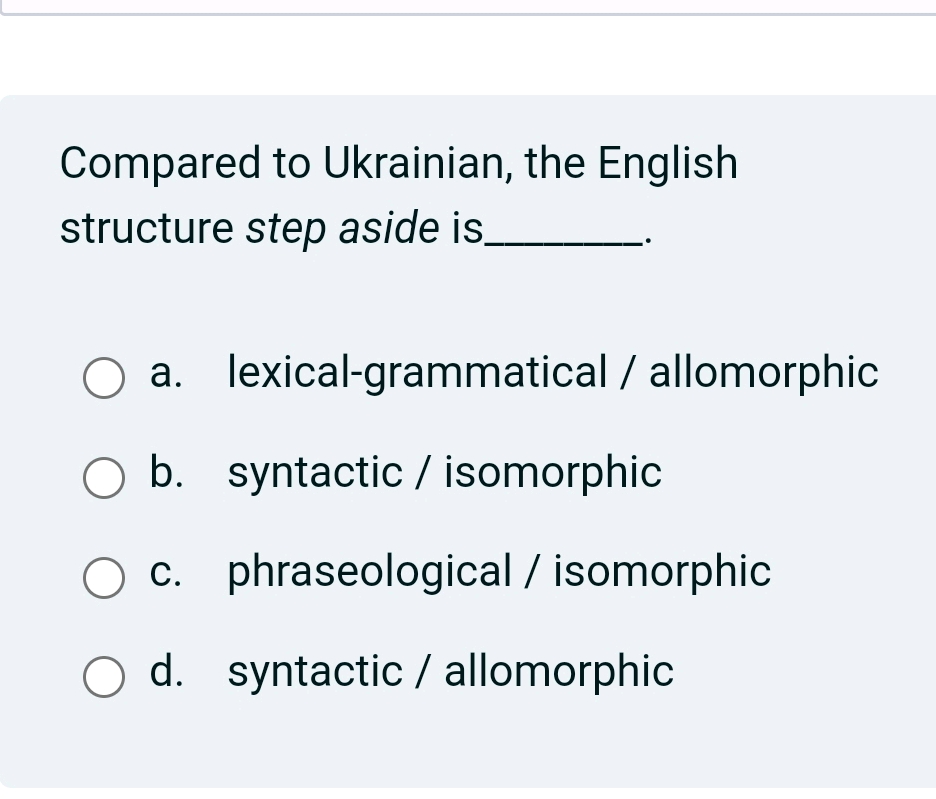Image resolution: width=936 pixels, height=799 pixels.
Task: Click the option label 'd.'
Action: point(166,671)
